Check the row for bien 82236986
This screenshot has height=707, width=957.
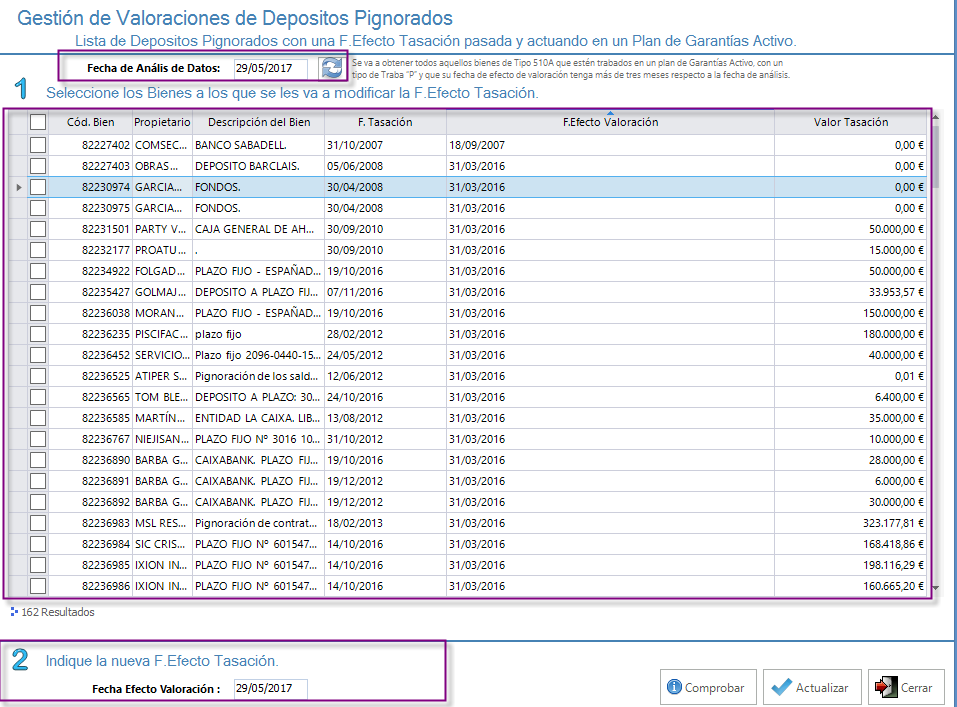click(38, 586)
